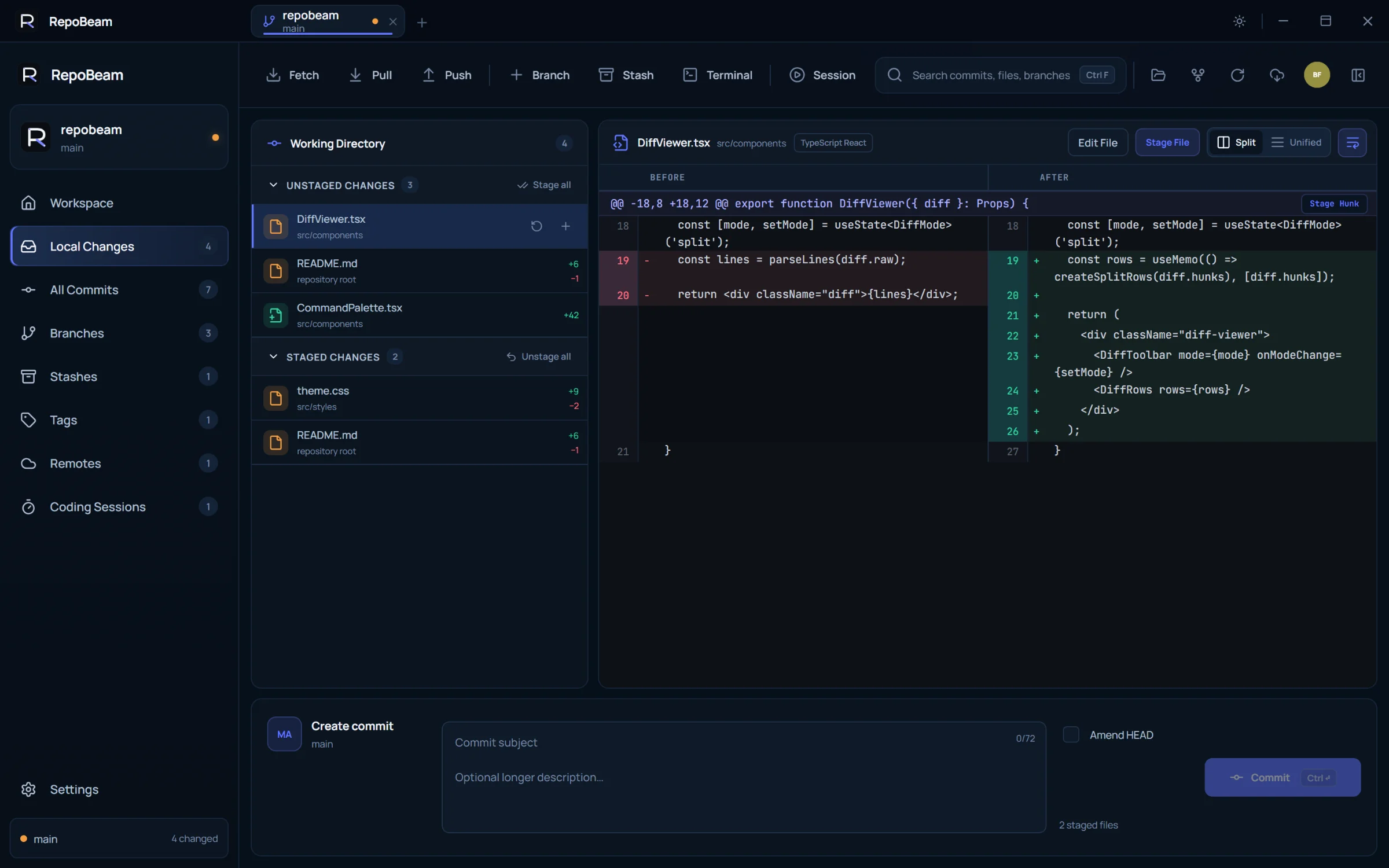Fetch from remote
The width and height of the screenshot is (1389, 868).
click(x=292, y=75)
